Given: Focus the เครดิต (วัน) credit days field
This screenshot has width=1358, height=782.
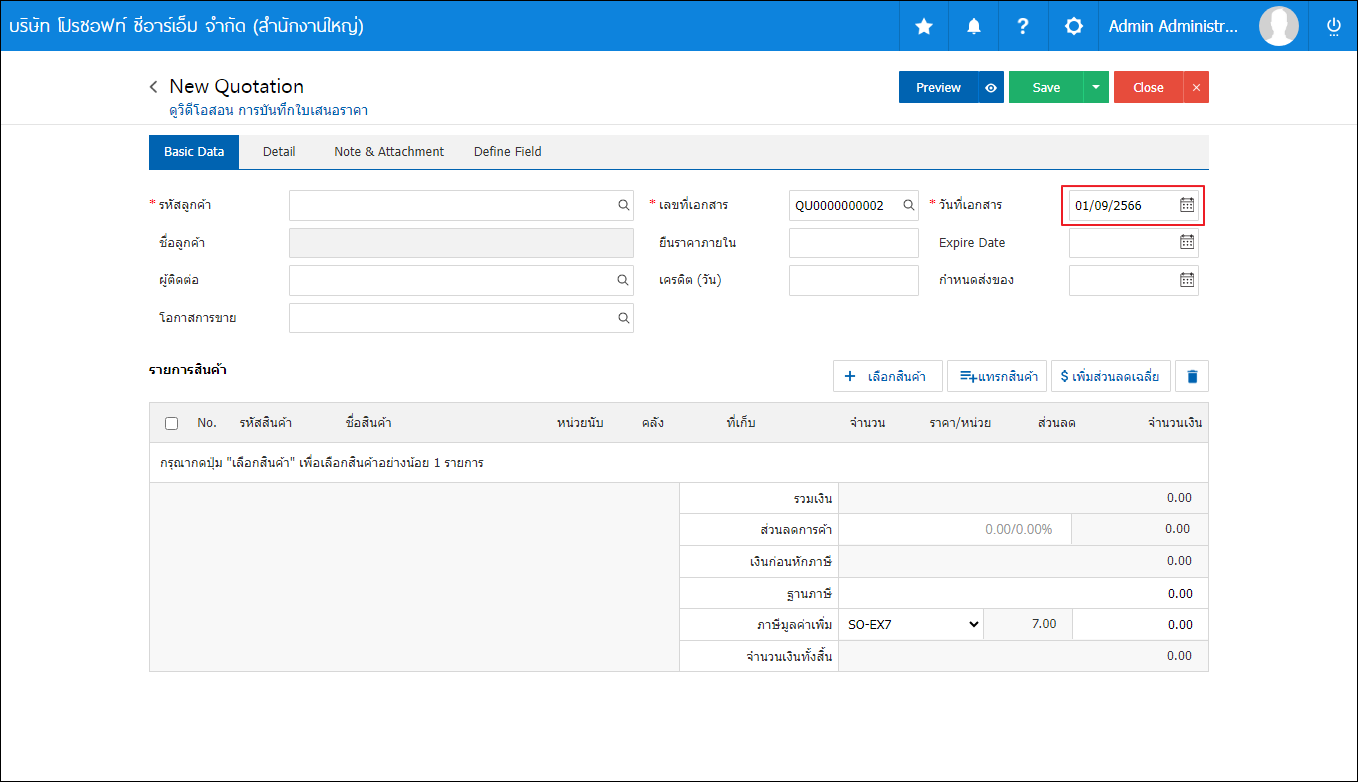Looking at the screenshot, I should pos(853,280).
